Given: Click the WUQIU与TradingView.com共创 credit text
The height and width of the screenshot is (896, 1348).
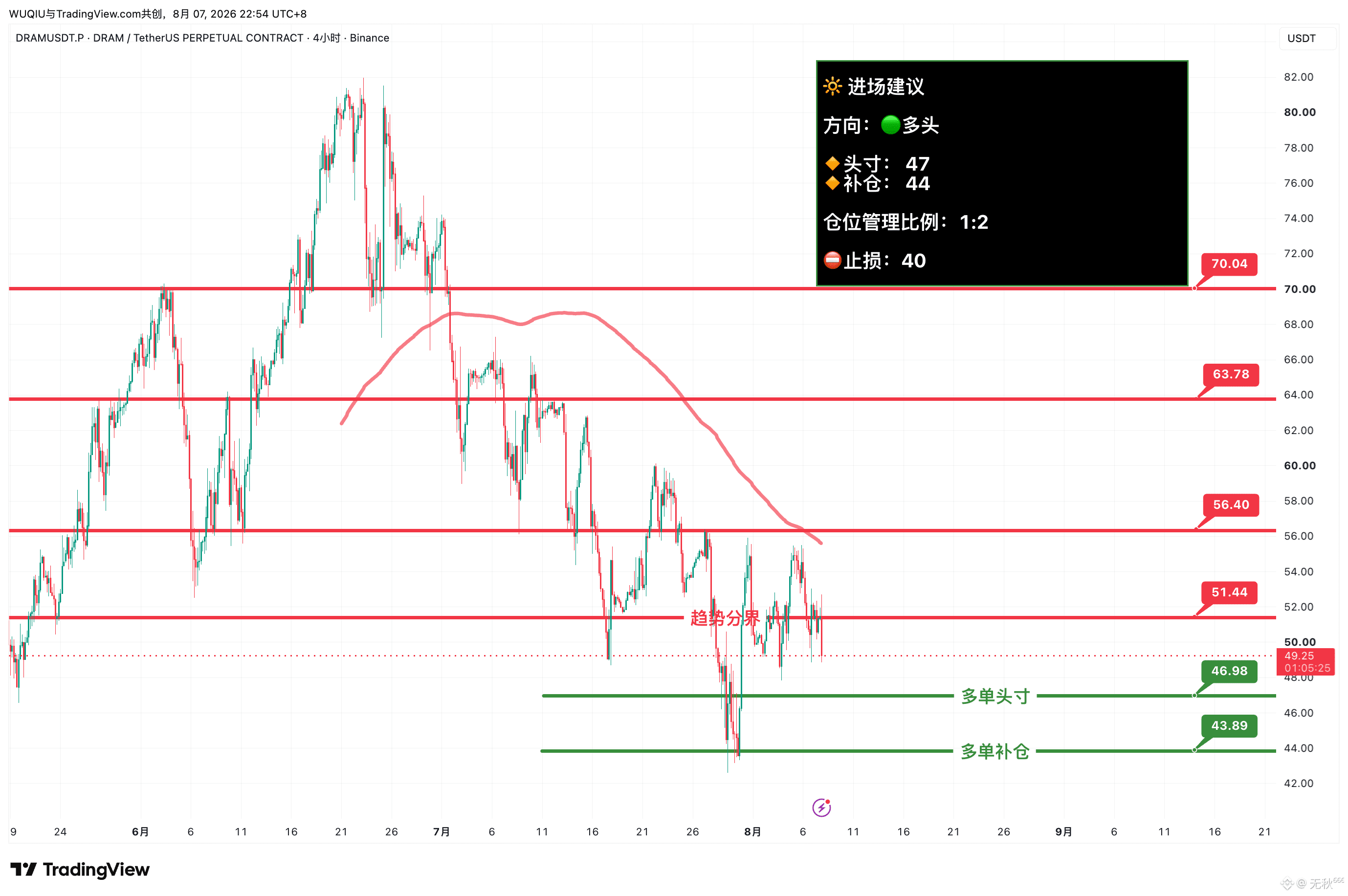Looking at the screenshot, I should point(86,14).
